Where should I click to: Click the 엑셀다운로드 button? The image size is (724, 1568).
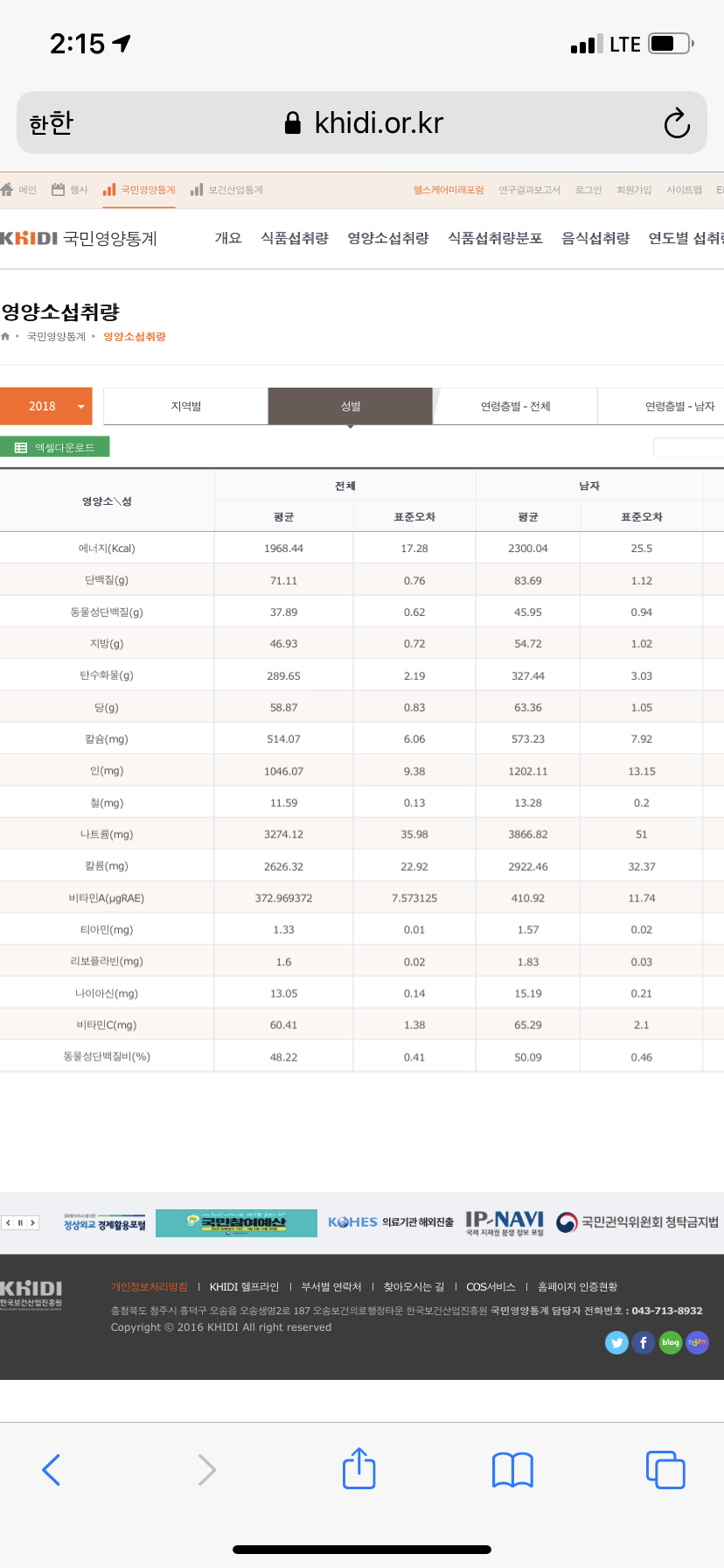point(55,447)
